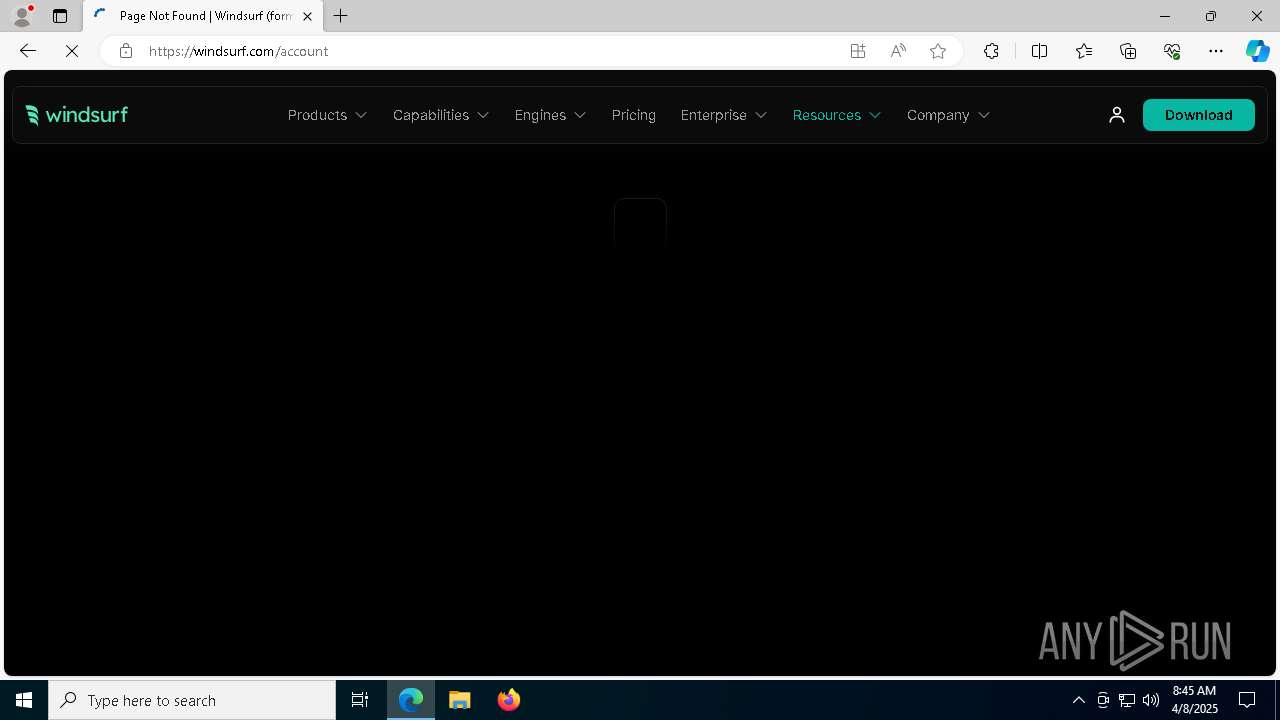
Task: Open the app available icon in address bar
Action: pos(858,51)
